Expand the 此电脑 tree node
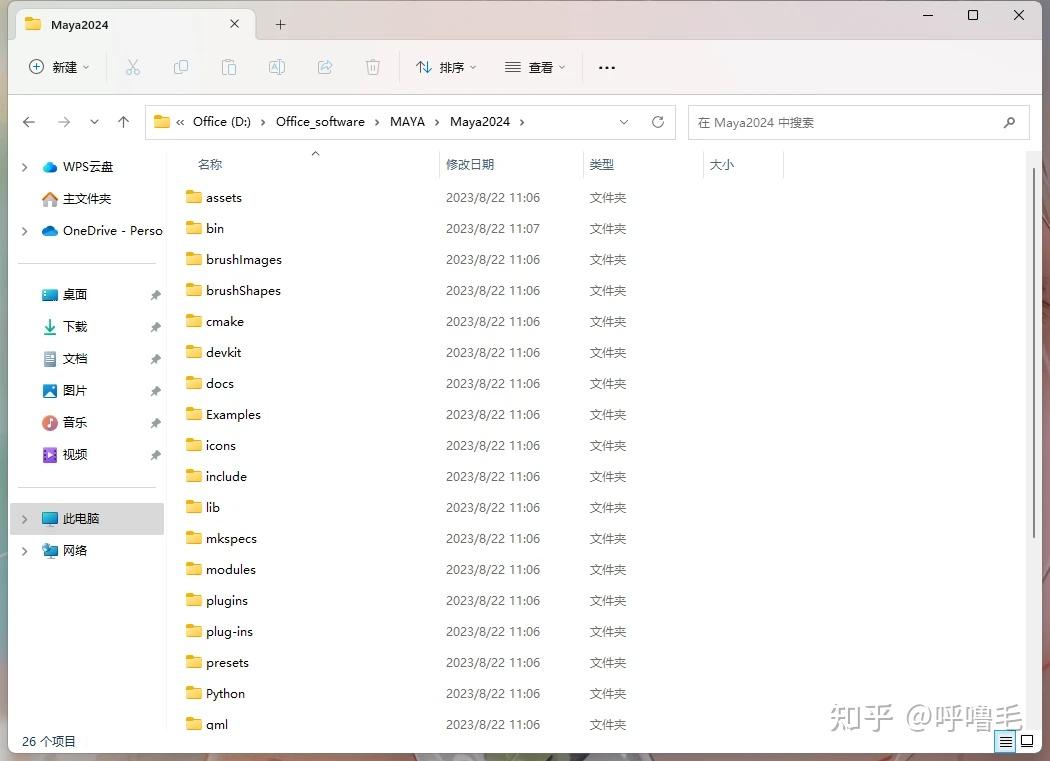Screen dimensions: 1050x761 (25, 519)
